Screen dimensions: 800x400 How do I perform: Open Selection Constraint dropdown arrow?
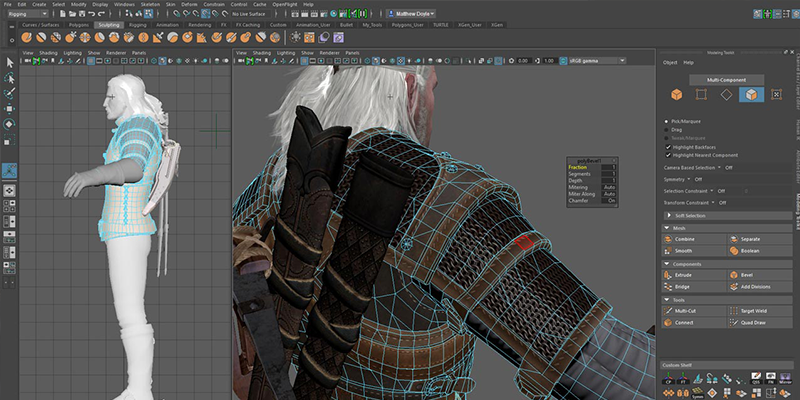[x=712, y=191]
